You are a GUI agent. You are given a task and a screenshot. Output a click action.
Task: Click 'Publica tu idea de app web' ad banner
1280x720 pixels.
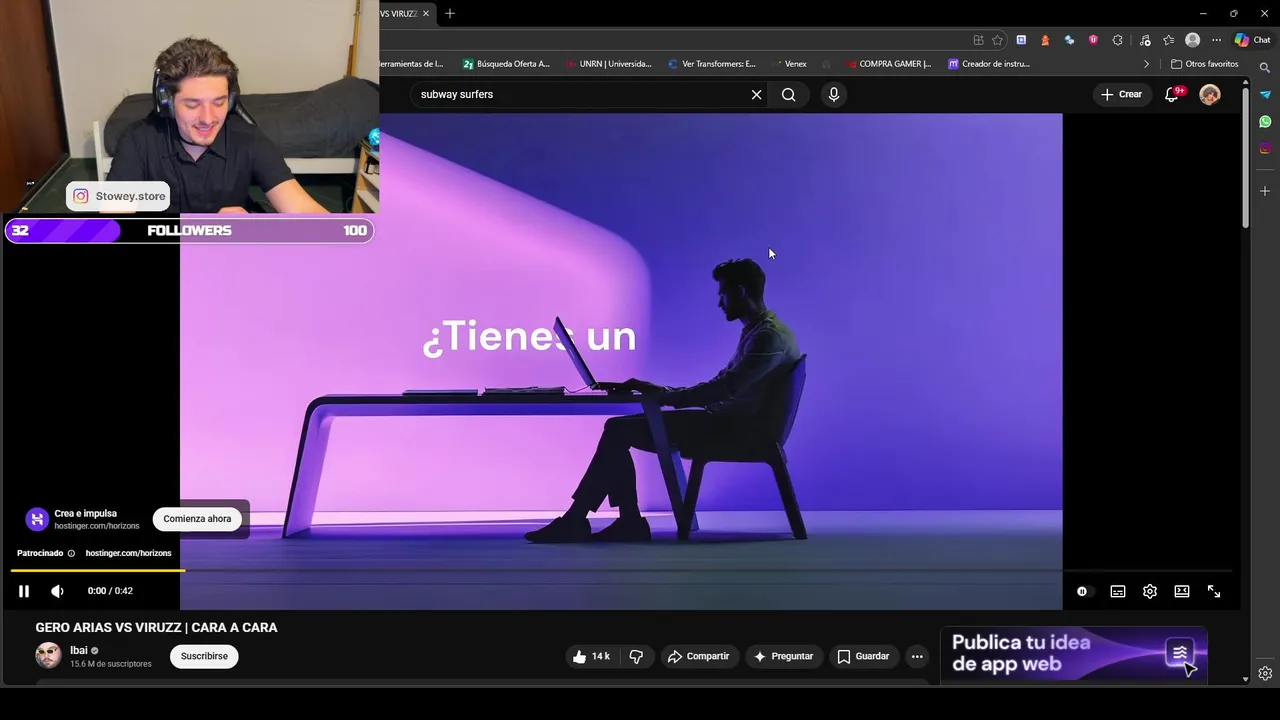pyautogui.click(x=1073, y=654)
